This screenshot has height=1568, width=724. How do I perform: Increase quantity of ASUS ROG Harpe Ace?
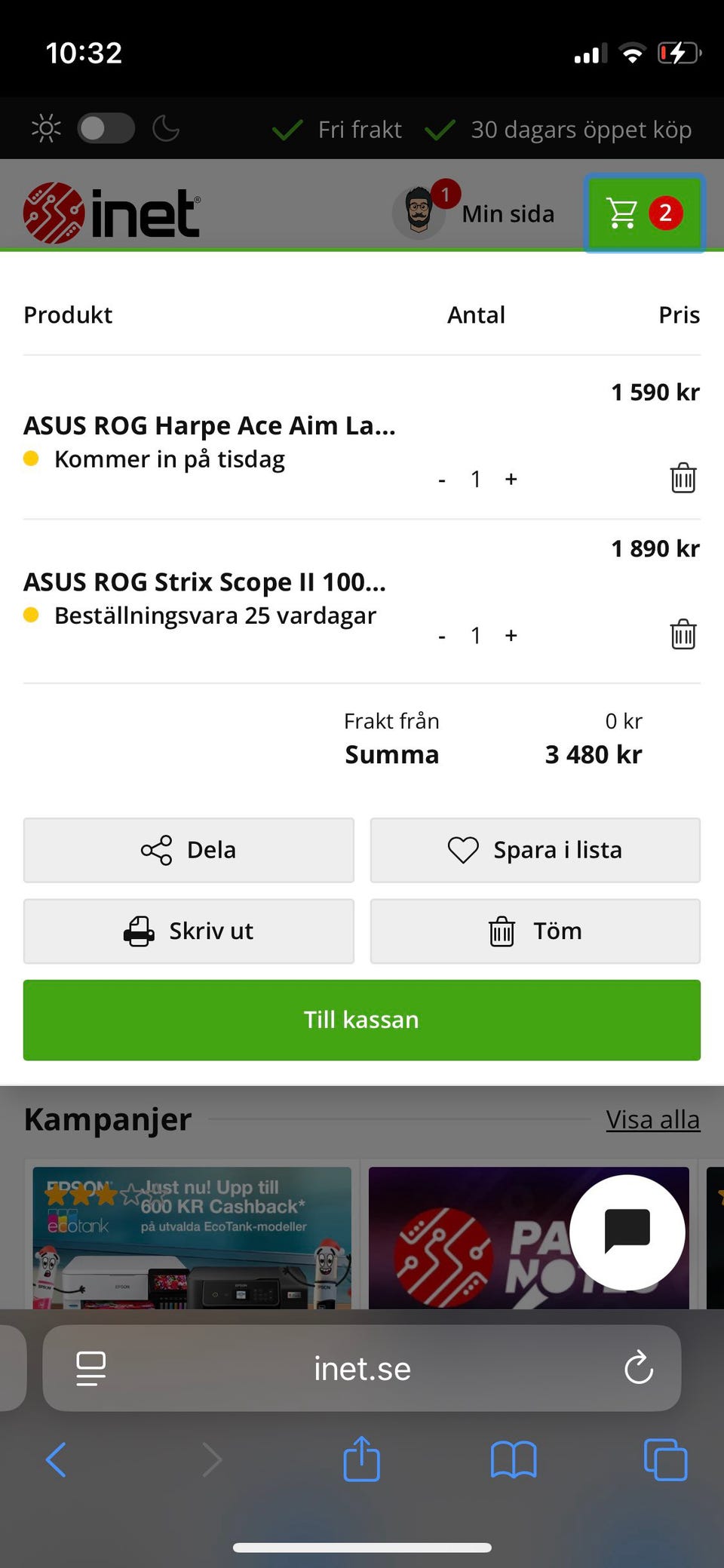[511, 479]
